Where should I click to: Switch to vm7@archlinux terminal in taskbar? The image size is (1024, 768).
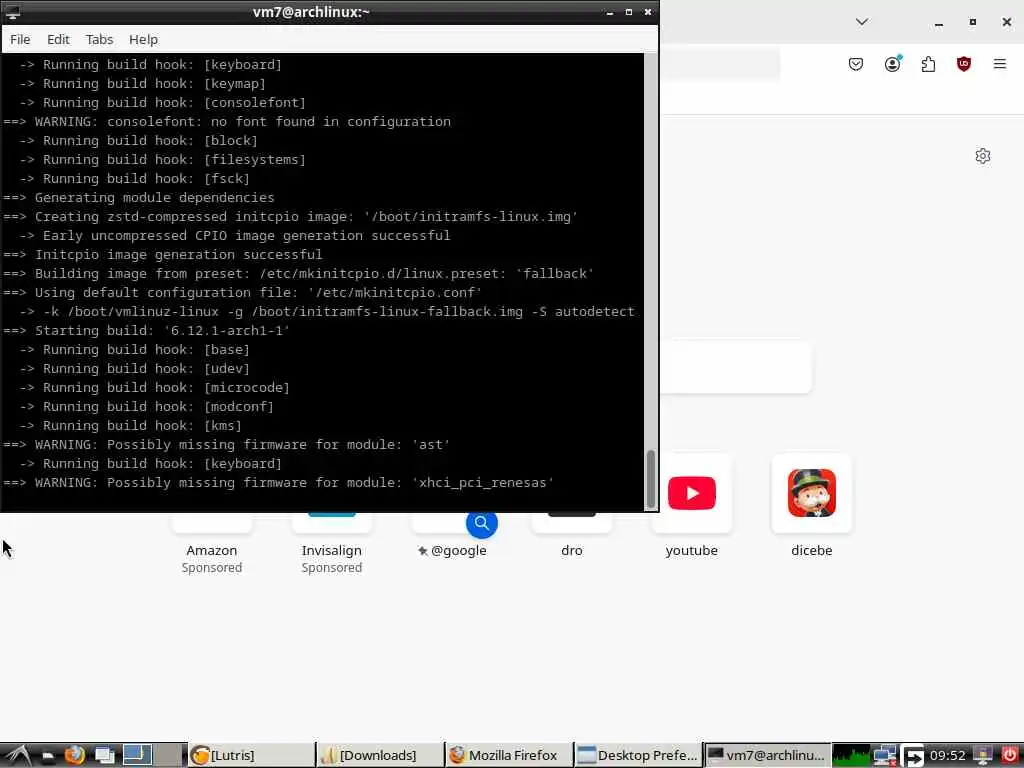click(x=767, y=756)
